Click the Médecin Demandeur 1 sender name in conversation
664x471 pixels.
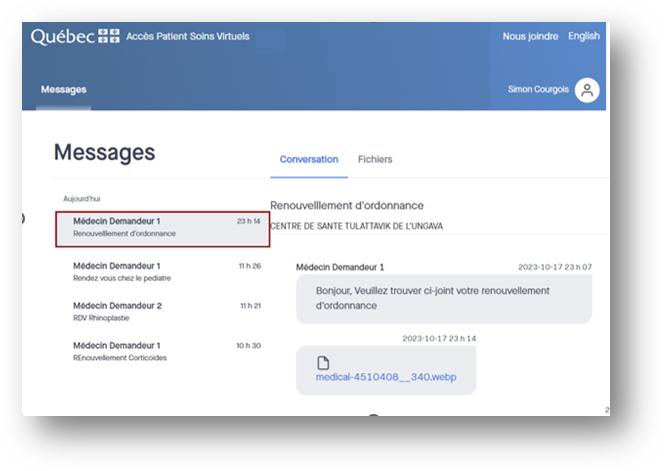pyautogui.click(x=340, y=267)
